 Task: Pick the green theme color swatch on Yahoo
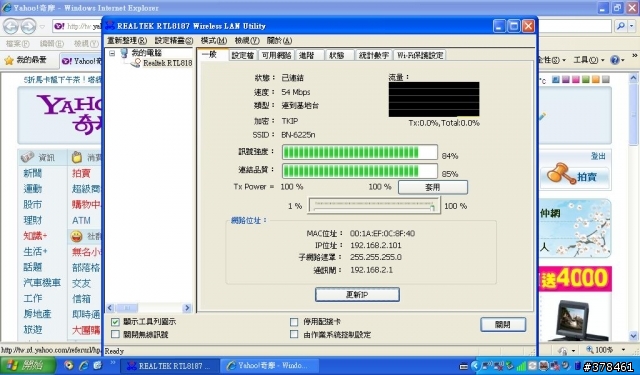point(586,80)
